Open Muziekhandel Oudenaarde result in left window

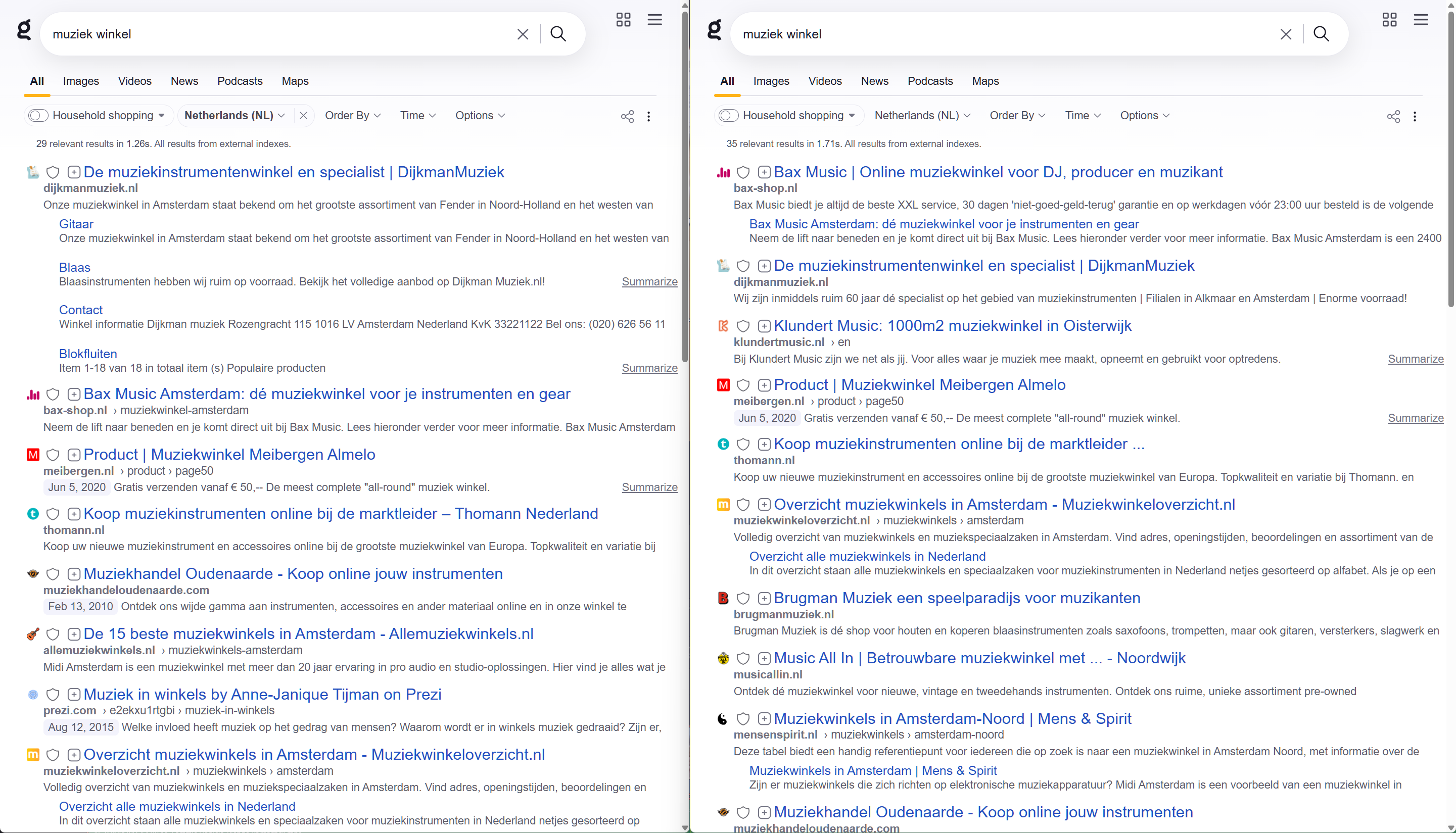293,574
